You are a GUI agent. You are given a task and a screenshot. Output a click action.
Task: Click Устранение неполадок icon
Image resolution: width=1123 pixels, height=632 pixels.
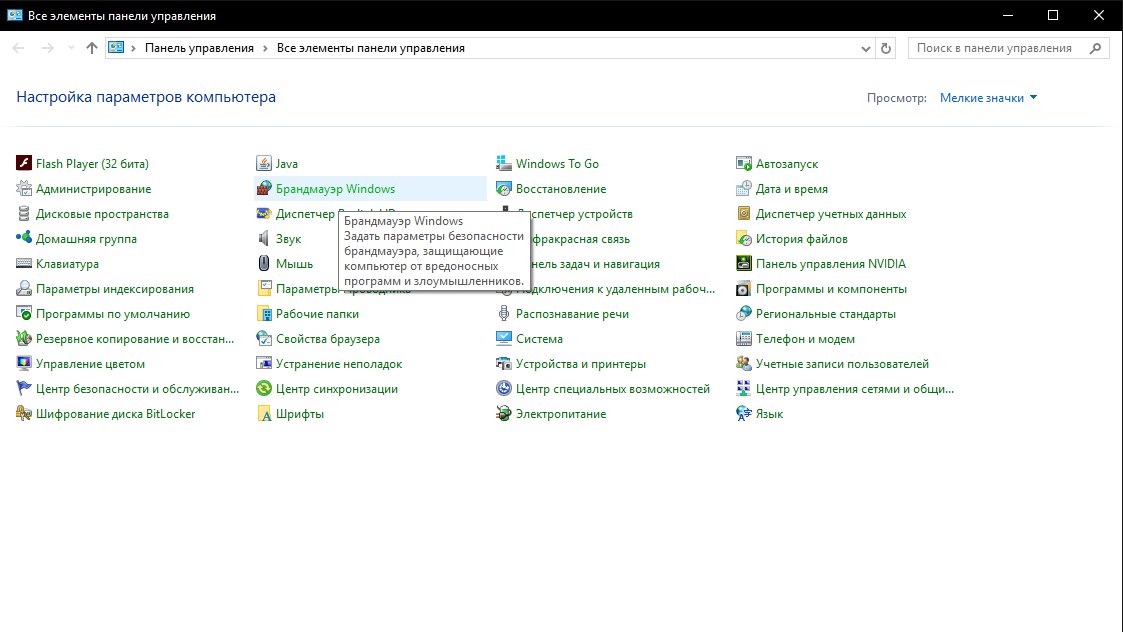click(x=264, y=364)
